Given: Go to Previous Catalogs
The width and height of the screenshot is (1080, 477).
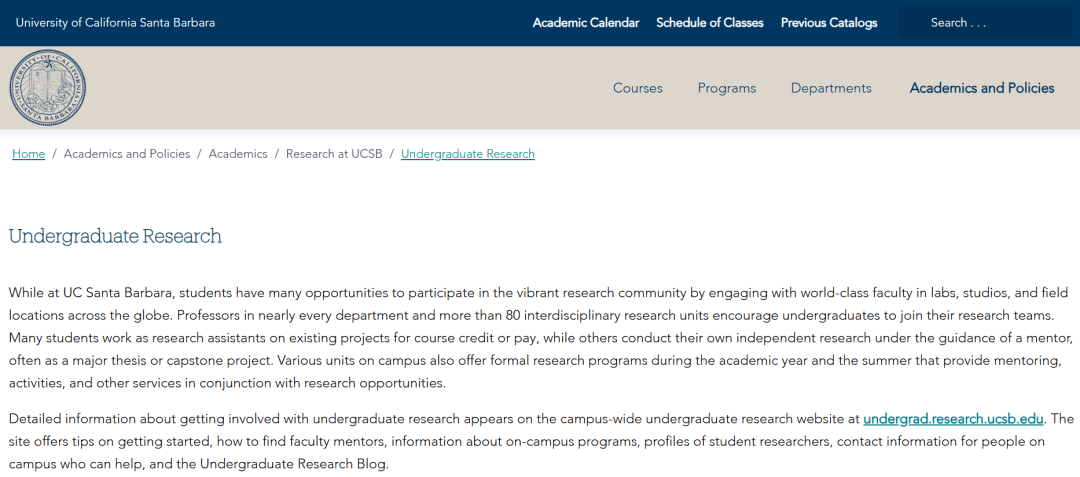Looking at the screenshot, I should (x=829, y=23).
